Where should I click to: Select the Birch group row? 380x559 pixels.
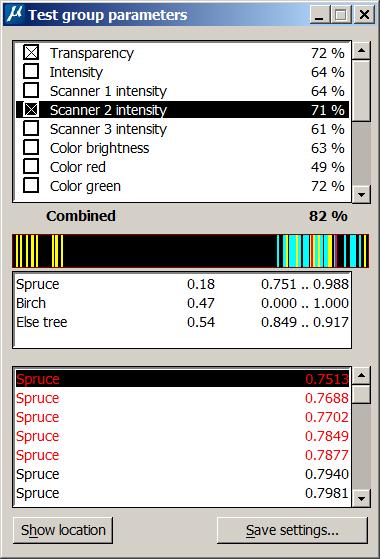click(182, 303)
